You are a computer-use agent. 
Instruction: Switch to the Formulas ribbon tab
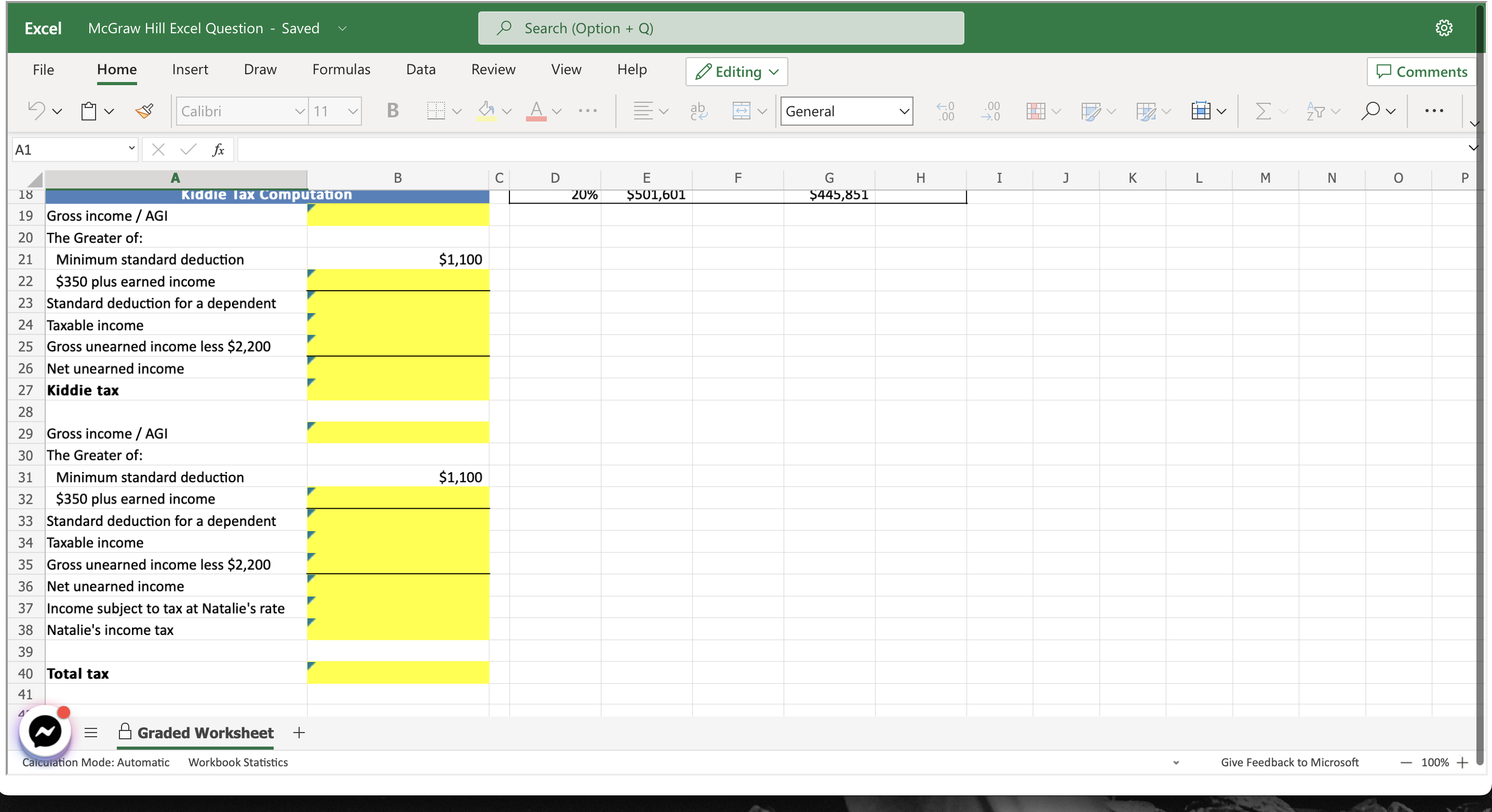[341, 69]
